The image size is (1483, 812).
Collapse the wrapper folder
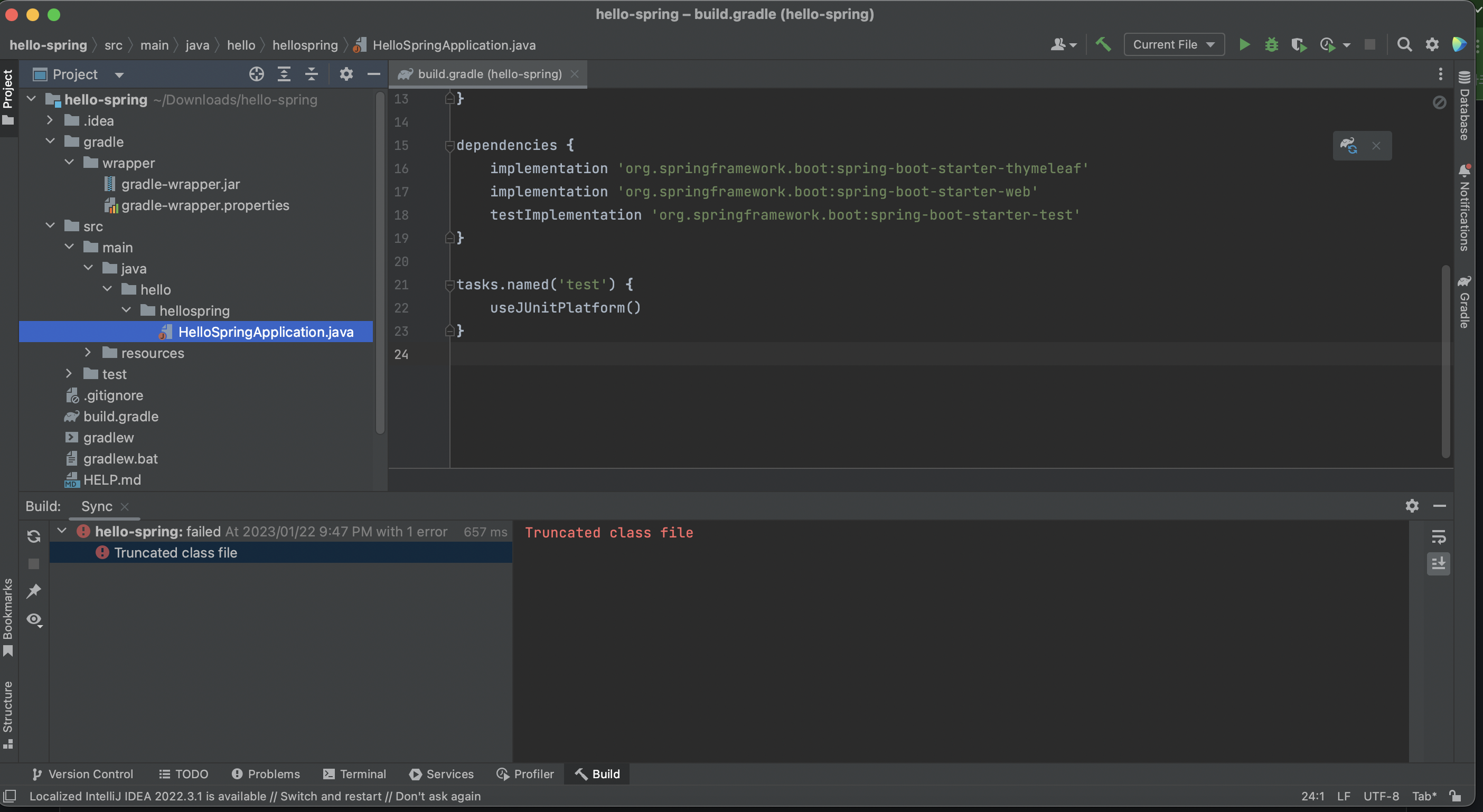69,162
